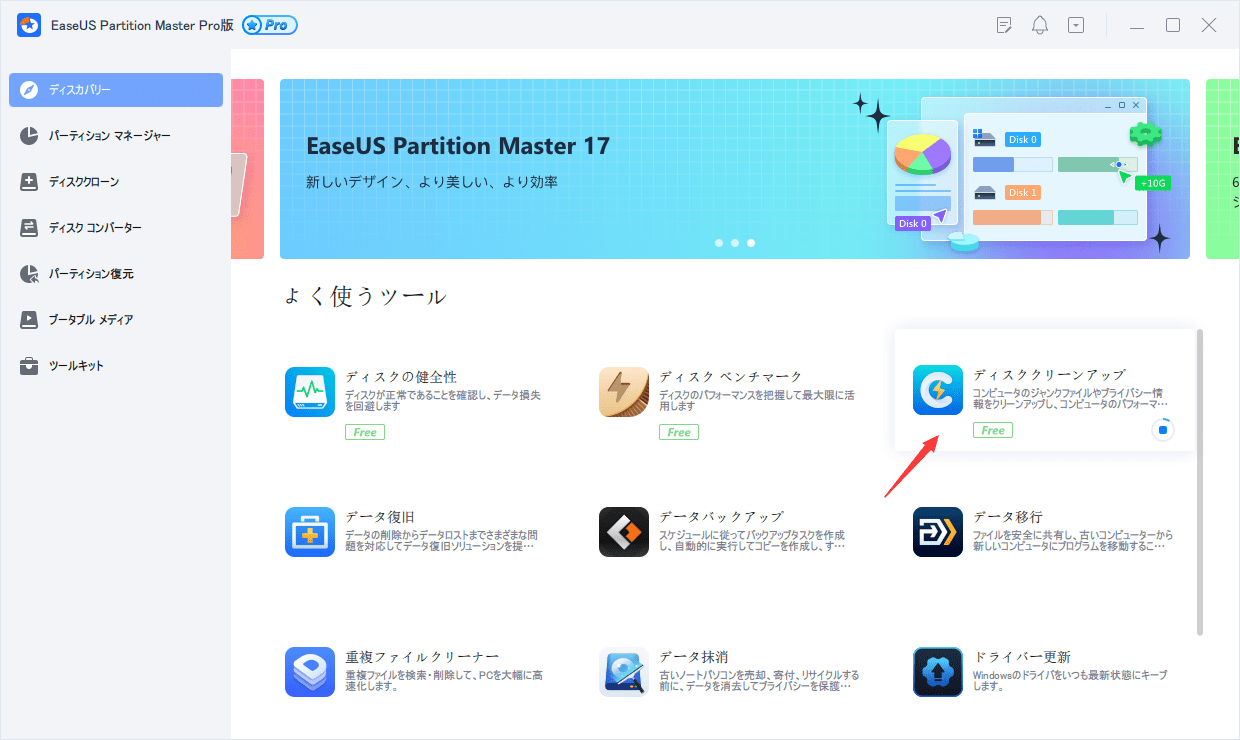The height and width of the screenshot is (740, 1240).
Task: Click the ディスククリーンアップ tool icon
Action: 938,390
